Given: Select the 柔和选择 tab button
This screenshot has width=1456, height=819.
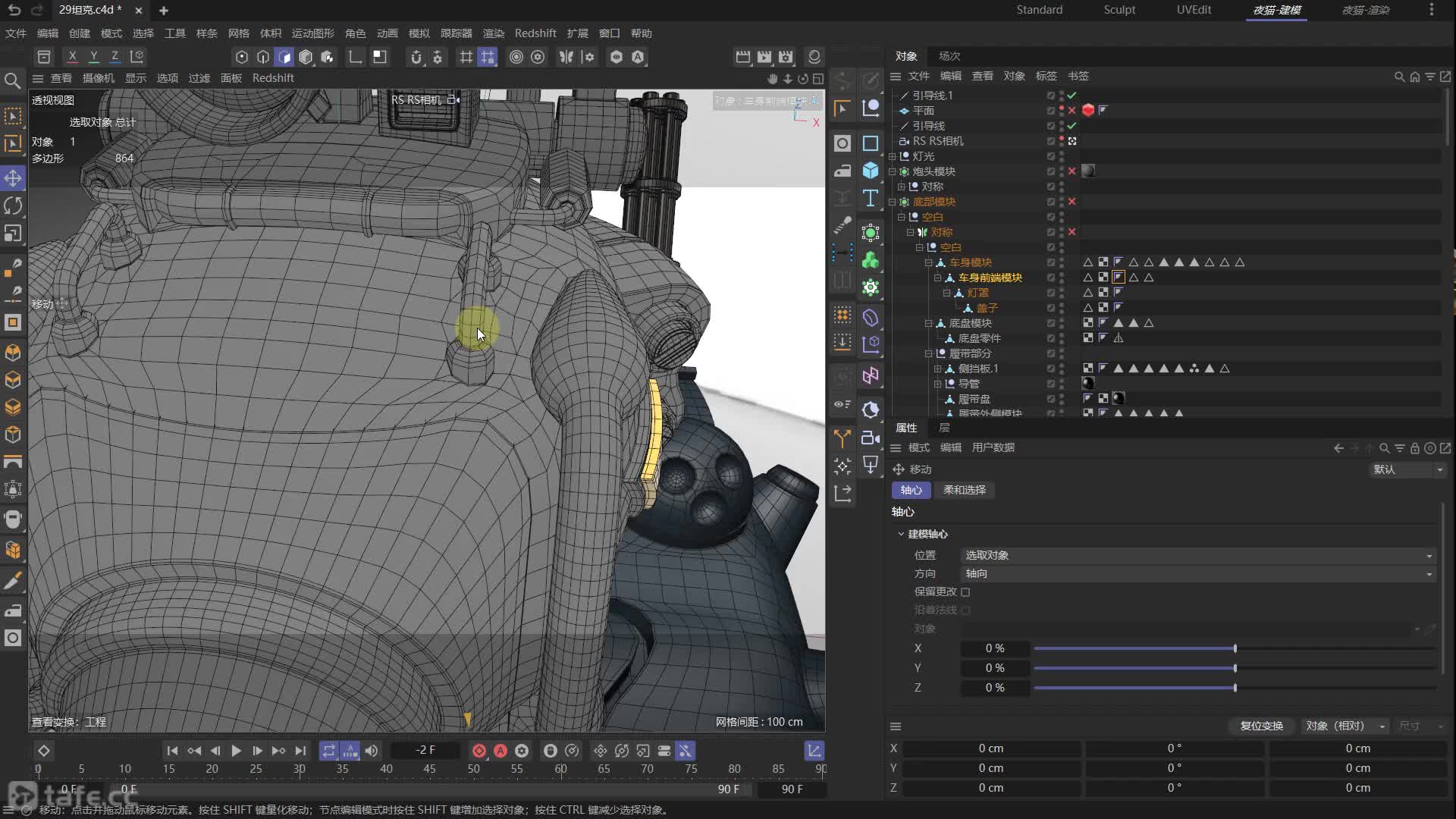Looking at the screenshot, I should pyautogui.click(x=965, y=491).
